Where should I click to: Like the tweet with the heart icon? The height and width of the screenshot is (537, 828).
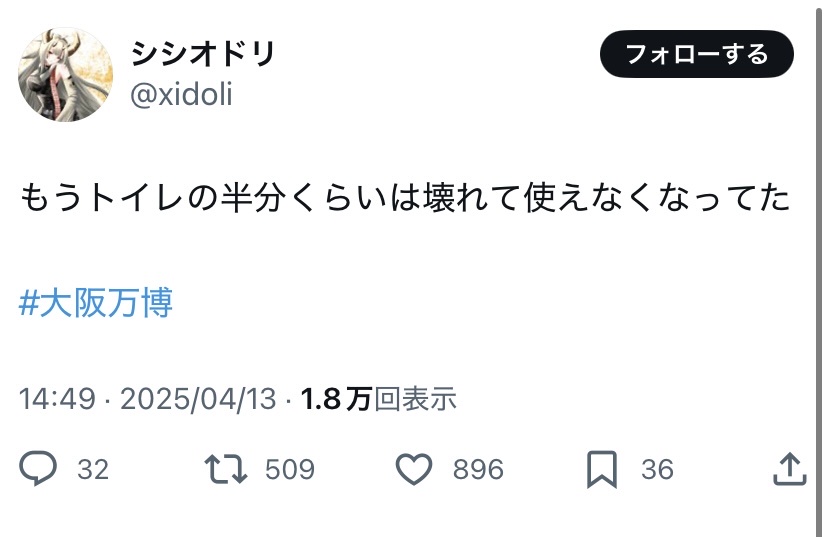(x=414, y=469)
